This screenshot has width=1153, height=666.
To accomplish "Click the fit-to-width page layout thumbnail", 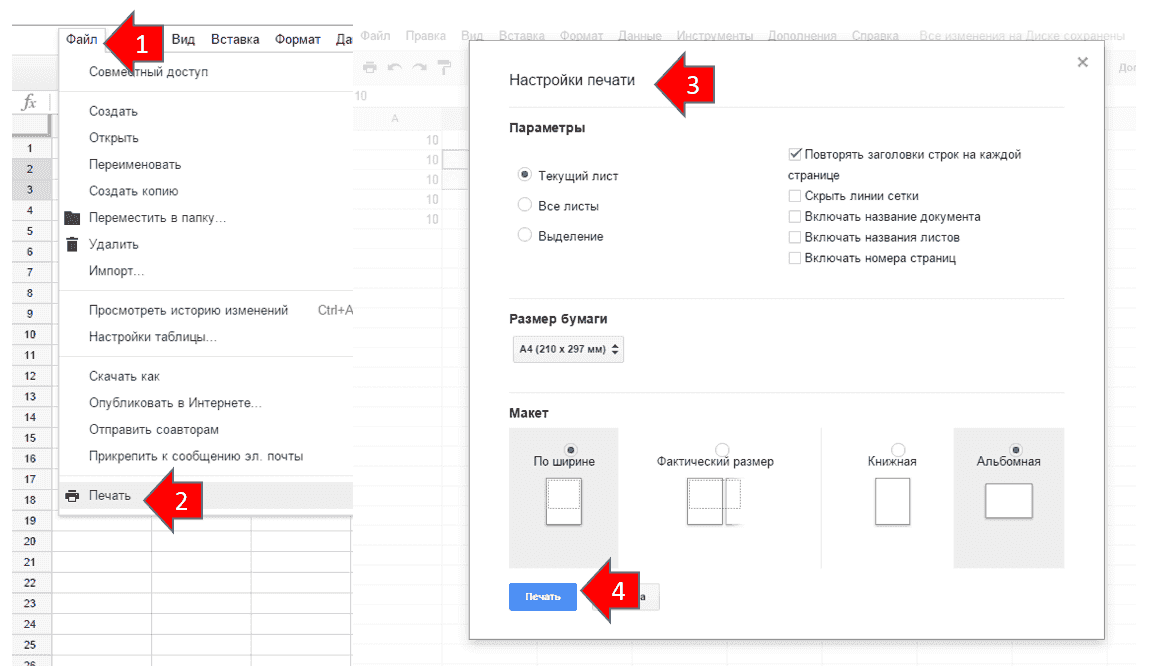I will pos(563,501).
